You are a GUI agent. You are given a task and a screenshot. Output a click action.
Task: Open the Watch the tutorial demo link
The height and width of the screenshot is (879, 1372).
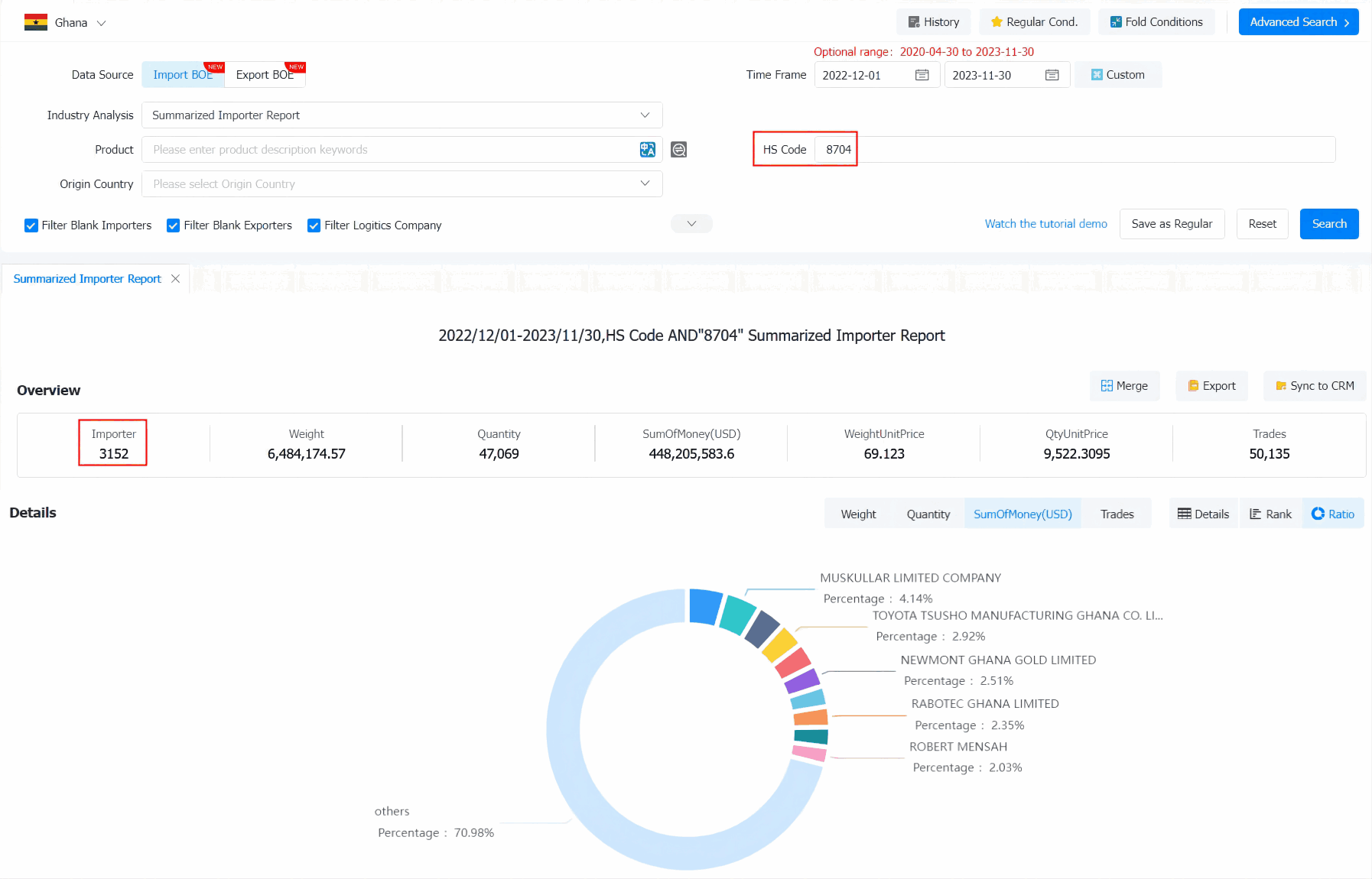click(x=1045, y=224)
